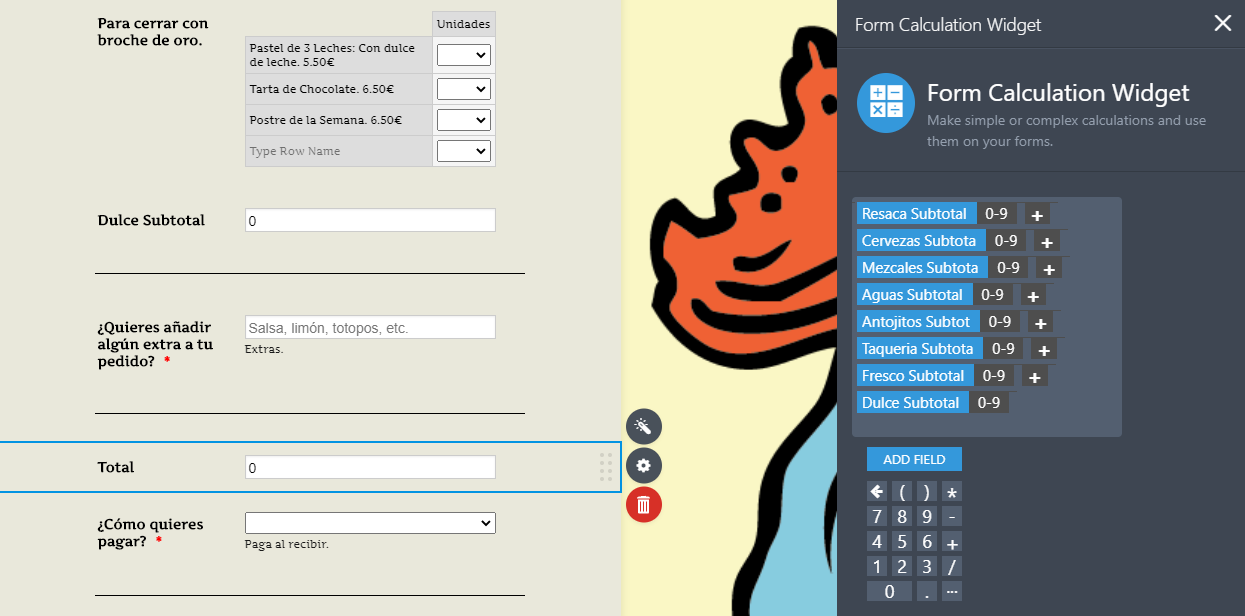Click keypad number 1

coord(877,567)
